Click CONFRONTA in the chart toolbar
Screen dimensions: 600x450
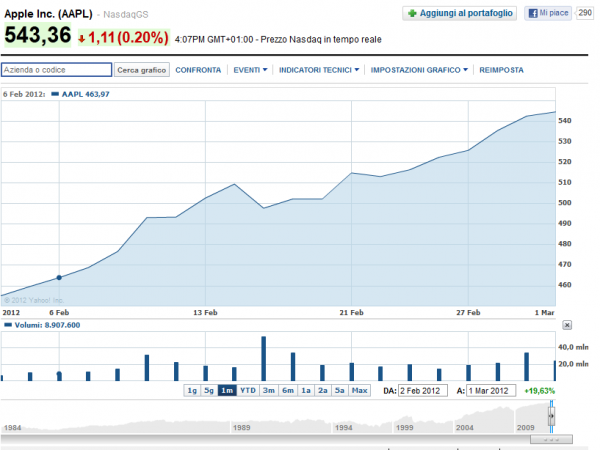[x=198, y=70]
